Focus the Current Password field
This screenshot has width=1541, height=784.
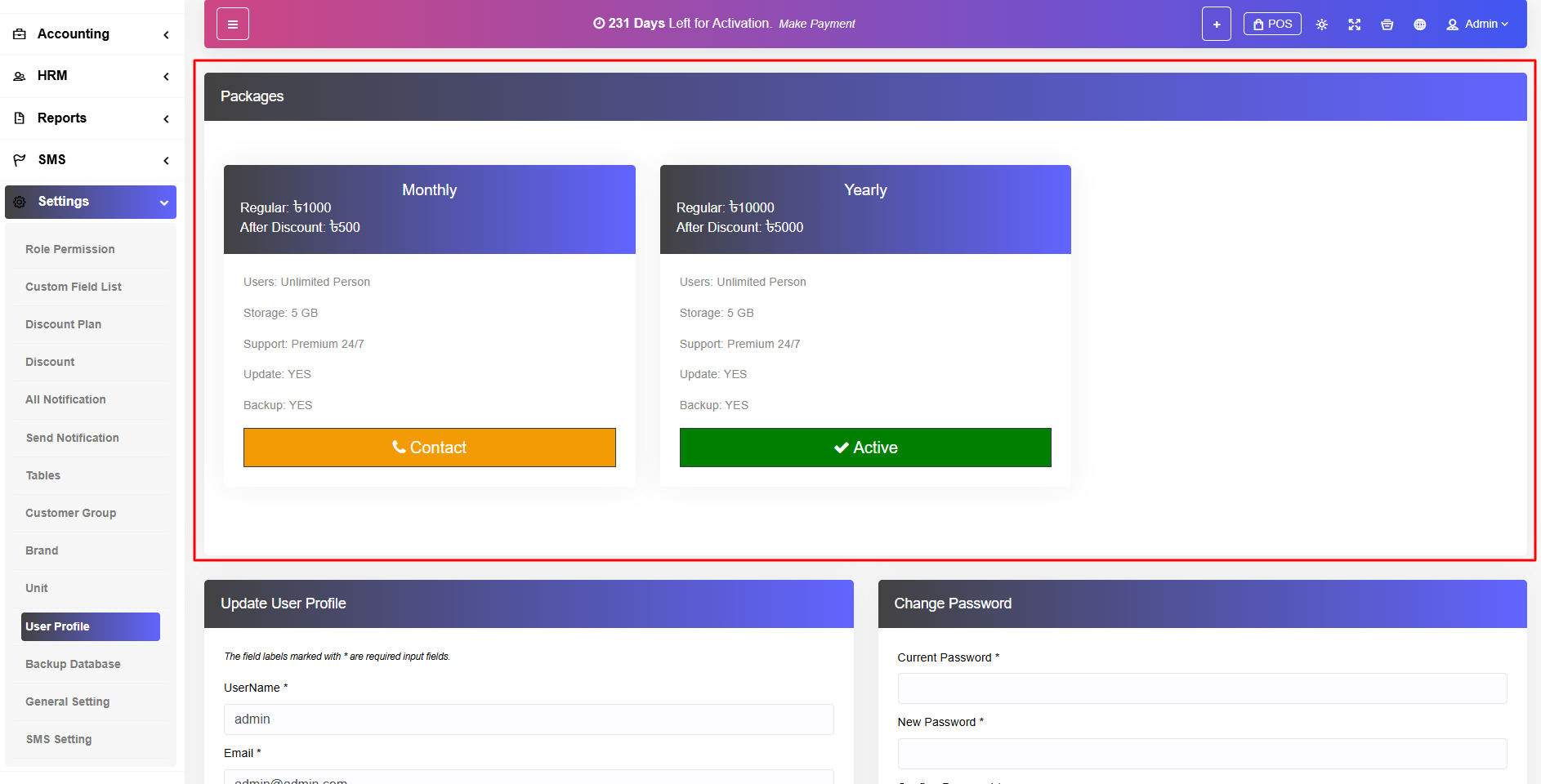[1201, 688]
